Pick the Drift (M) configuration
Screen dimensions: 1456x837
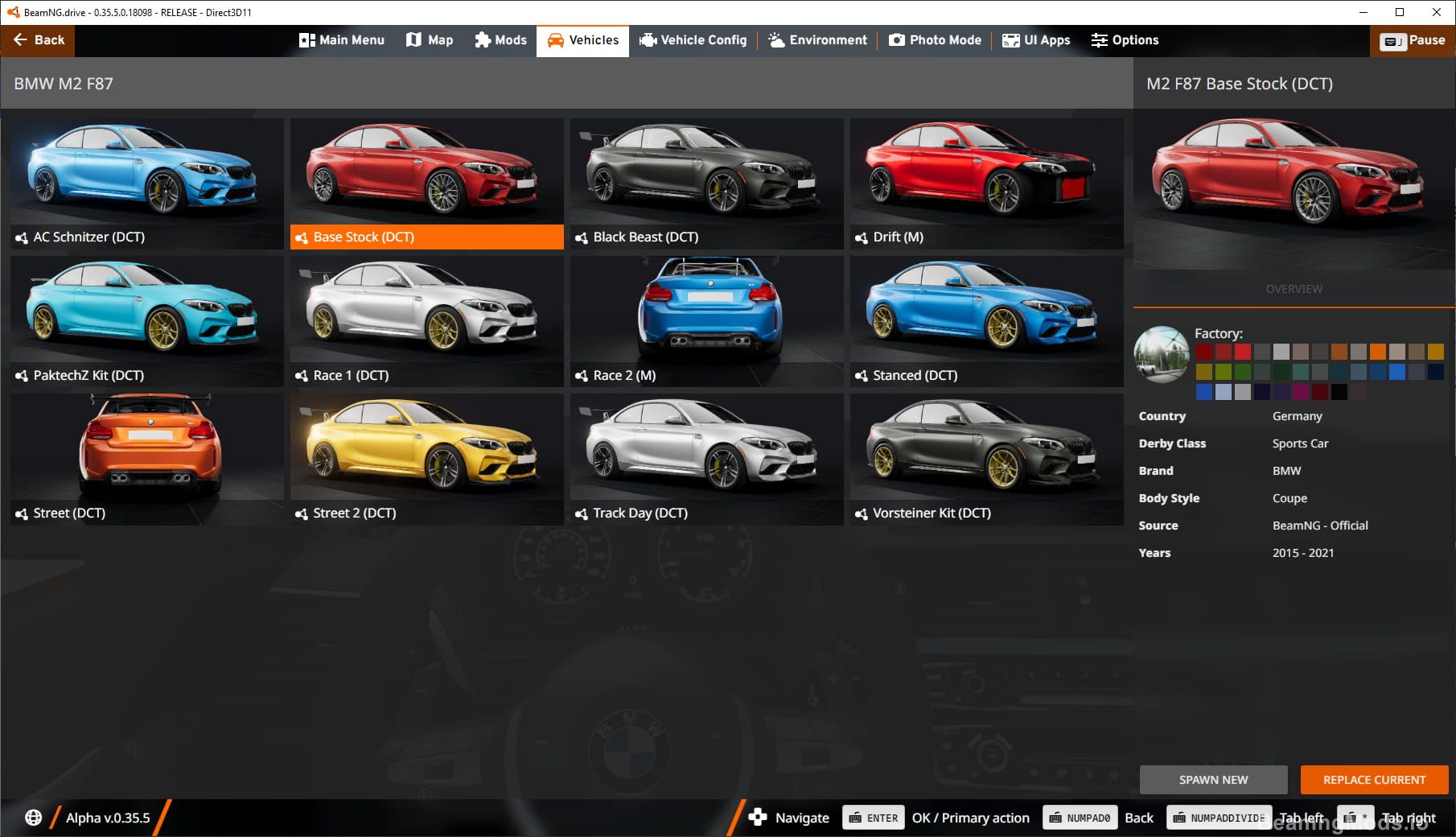click(x=986, y=183)
